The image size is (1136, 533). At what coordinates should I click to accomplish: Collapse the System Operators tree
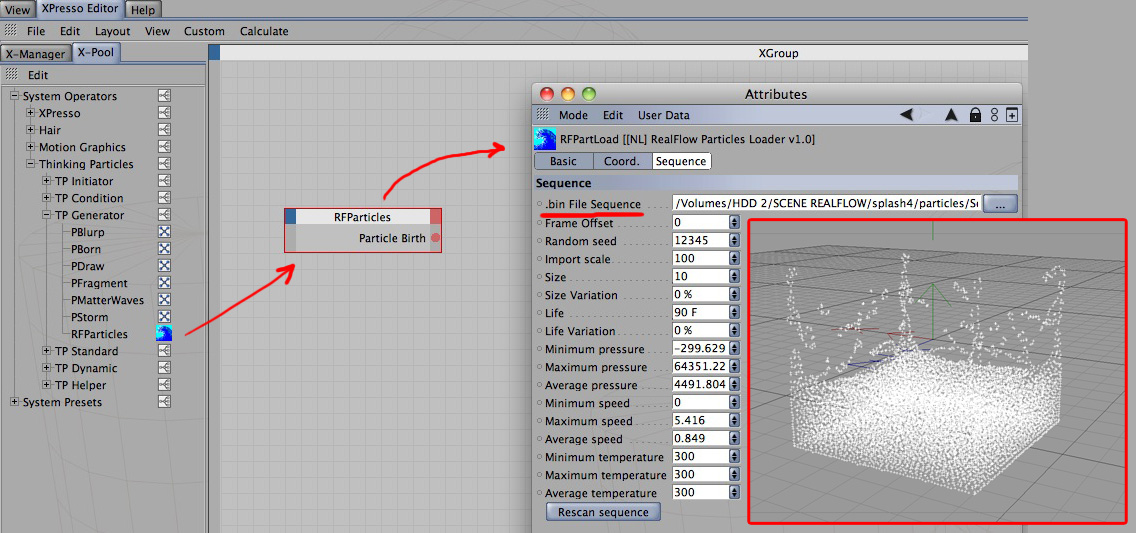point(14,96)
